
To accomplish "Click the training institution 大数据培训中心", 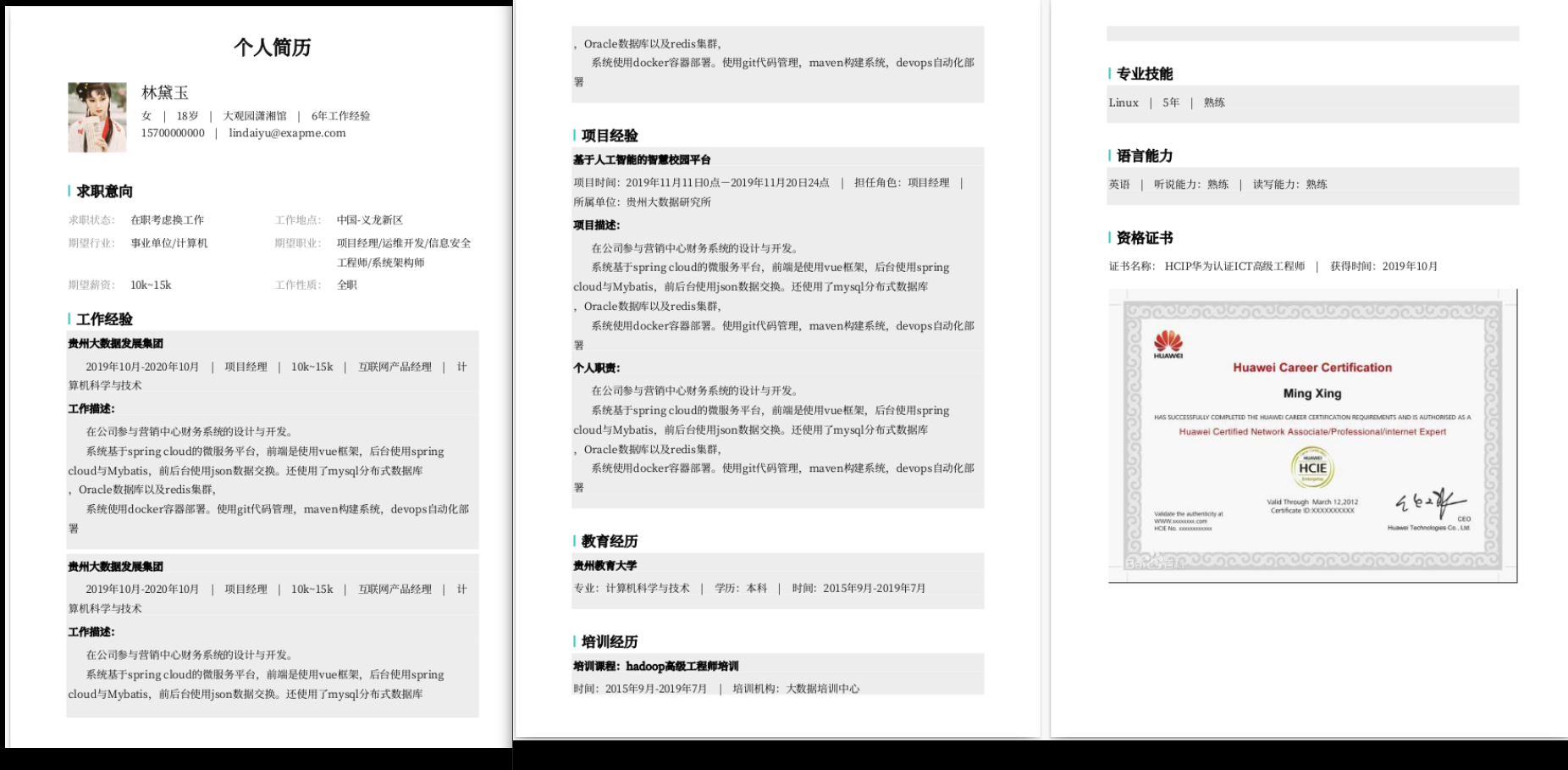I will [x=823, y=689].
